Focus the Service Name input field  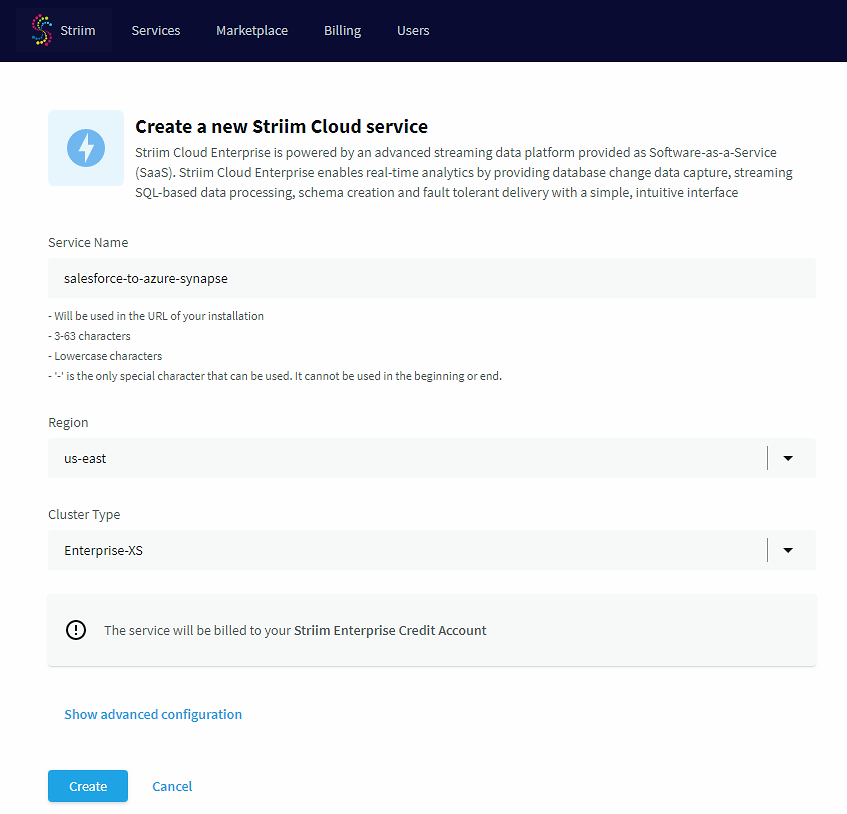pos(432,278)
